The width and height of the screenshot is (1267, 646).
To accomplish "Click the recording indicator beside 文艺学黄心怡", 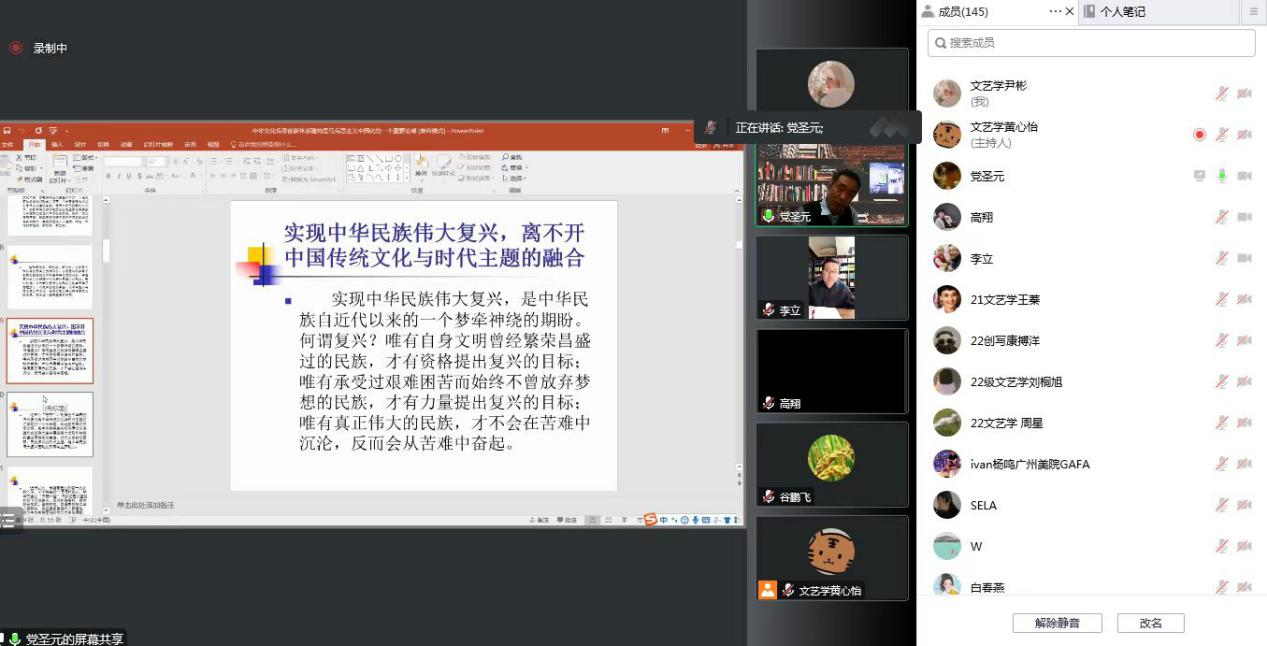I will pos(1199,135).
